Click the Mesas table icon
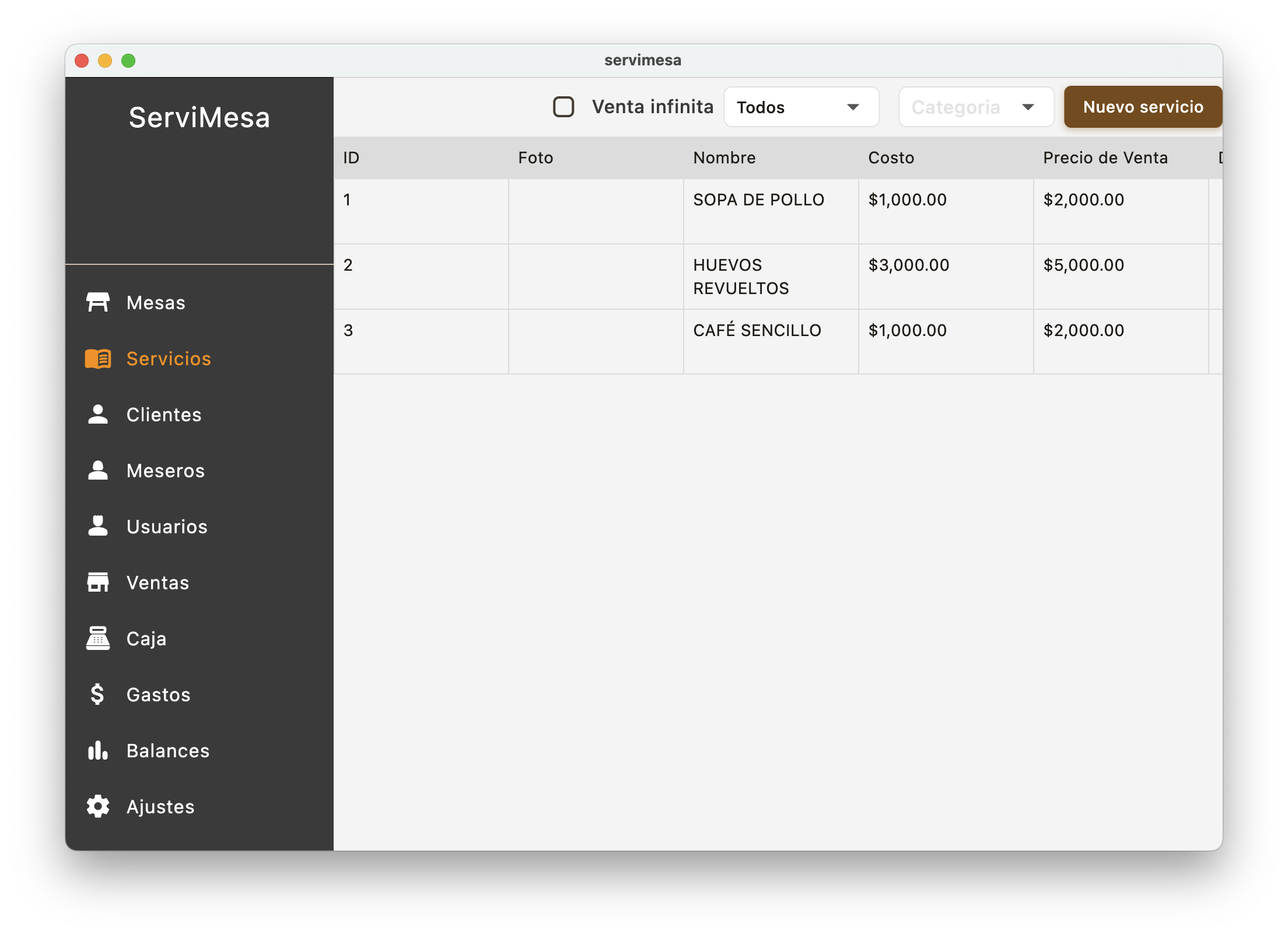This screenshot has width=1288, height=937. pos(97,302)
